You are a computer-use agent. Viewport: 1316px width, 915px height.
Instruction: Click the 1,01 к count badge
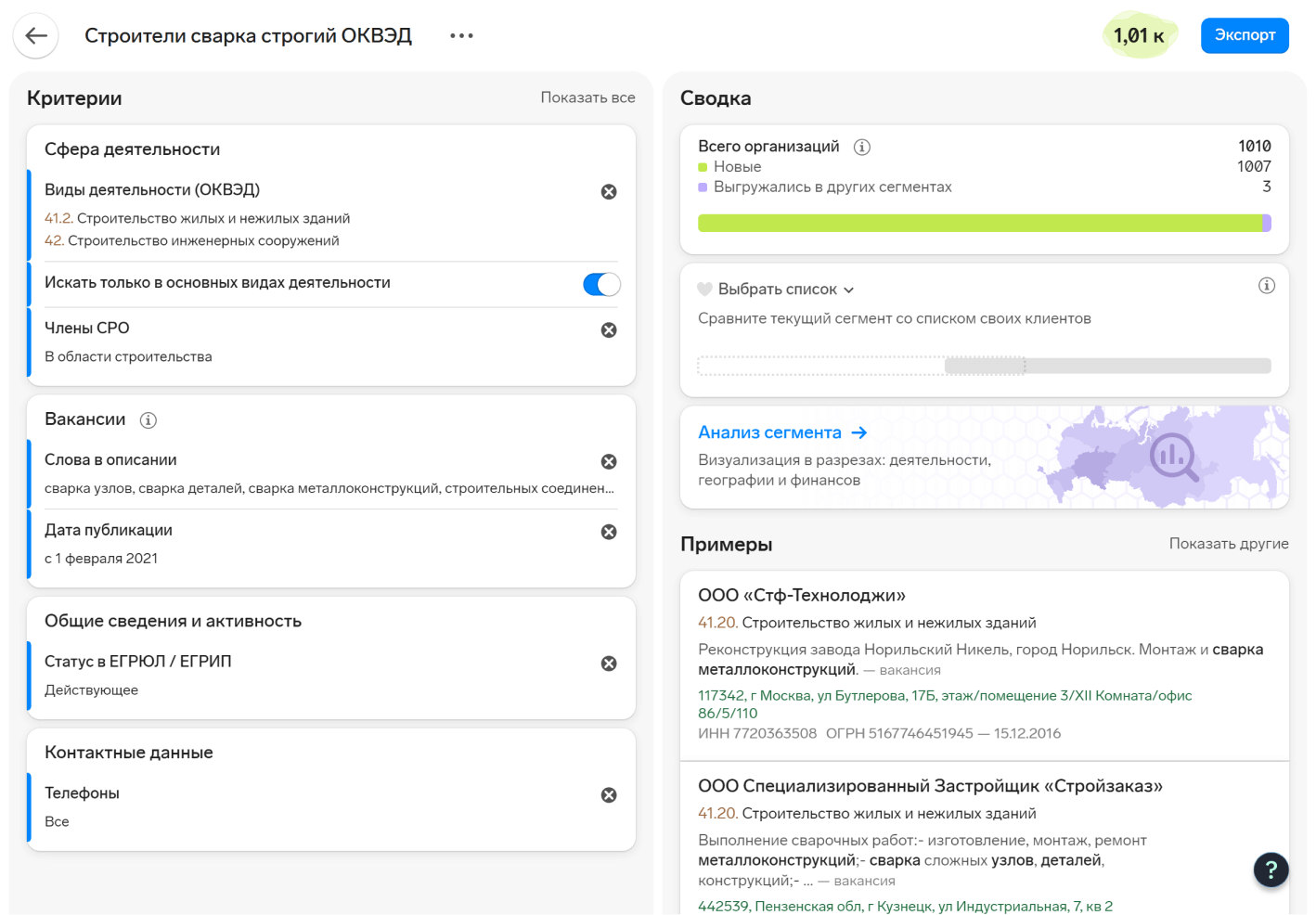(1140, 35)
